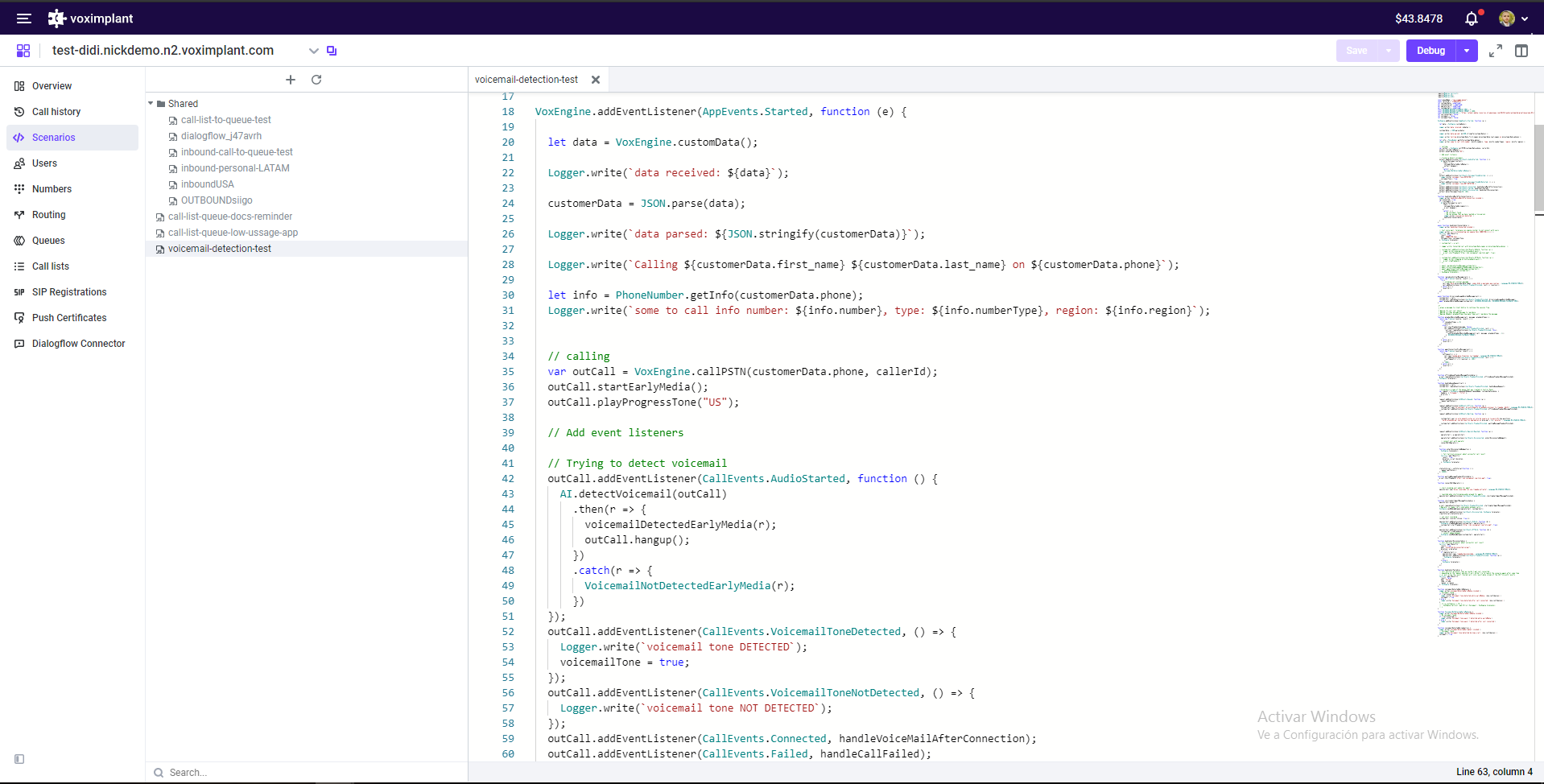Image resolution: width=1544 pixels, height=784 pixels.
Task: Open inbound-call-to-queue-test scenario
Action: click(x=237, y=152)
